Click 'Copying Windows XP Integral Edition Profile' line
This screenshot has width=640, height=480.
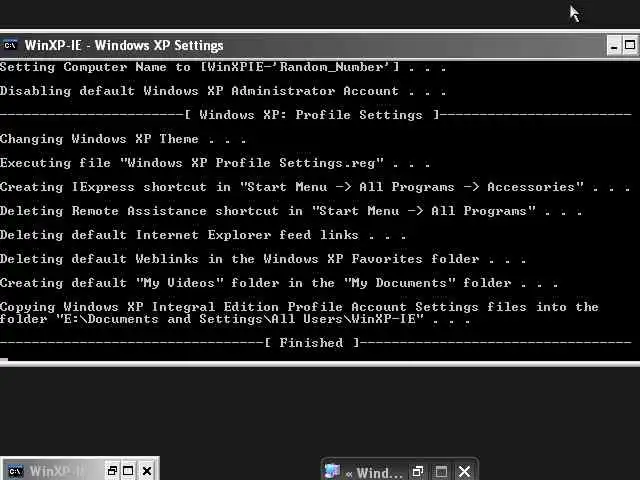tap(299, 307)
